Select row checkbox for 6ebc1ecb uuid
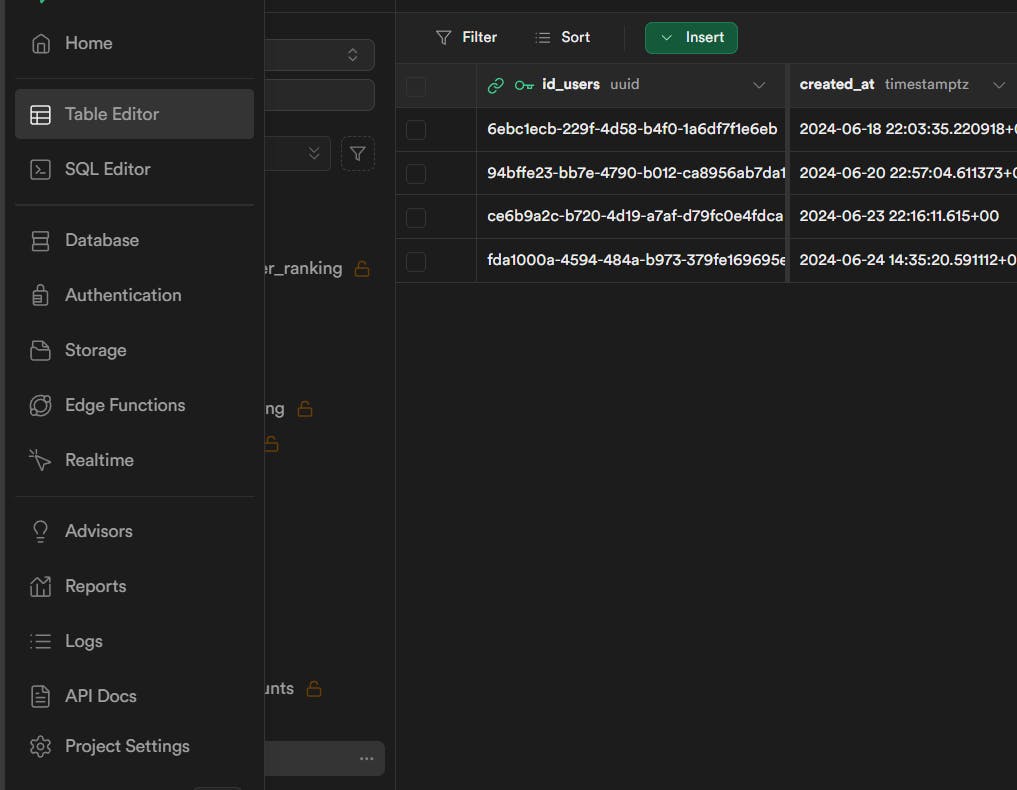The height and width of the screenshot is (790, 1017). [416, 130]
